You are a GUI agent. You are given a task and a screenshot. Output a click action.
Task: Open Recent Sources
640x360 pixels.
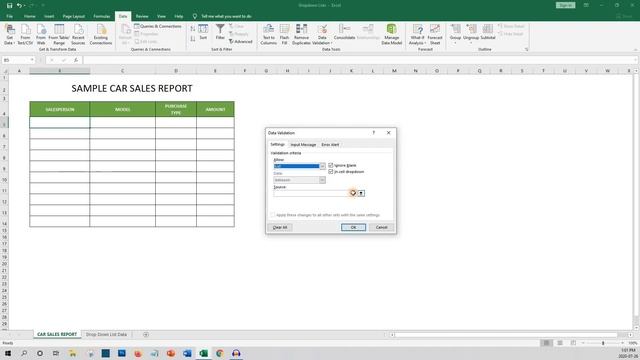[x=78, y=34]
